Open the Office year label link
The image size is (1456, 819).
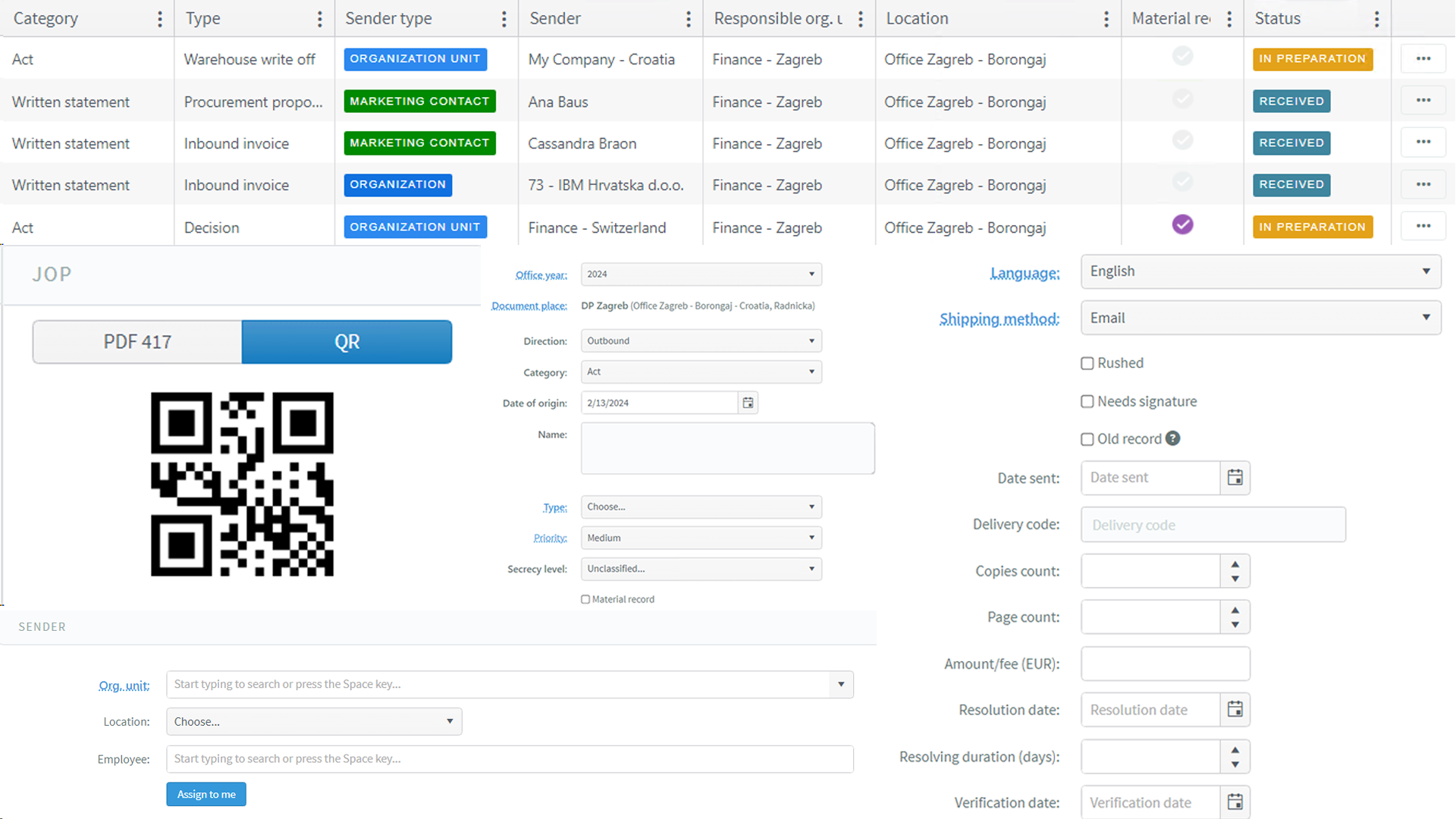(x=541, y=275)
